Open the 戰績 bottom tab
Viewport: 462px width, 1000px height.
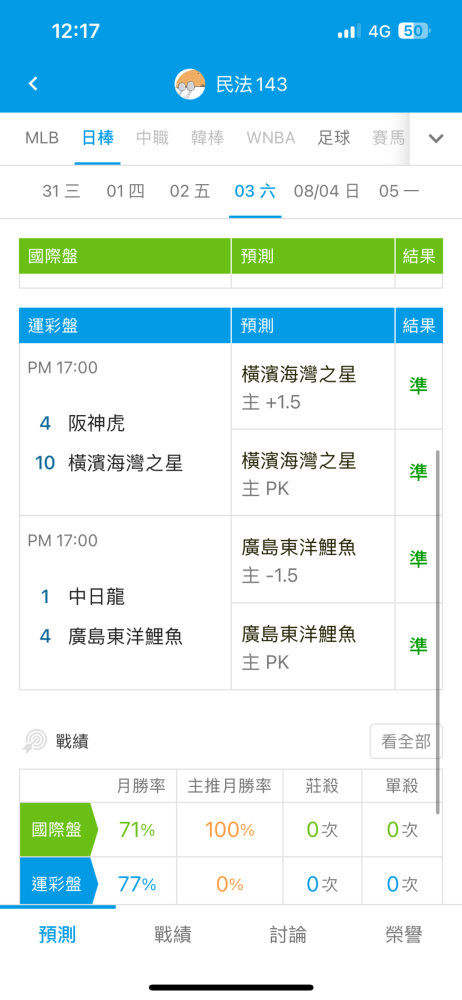coord(173,935)
